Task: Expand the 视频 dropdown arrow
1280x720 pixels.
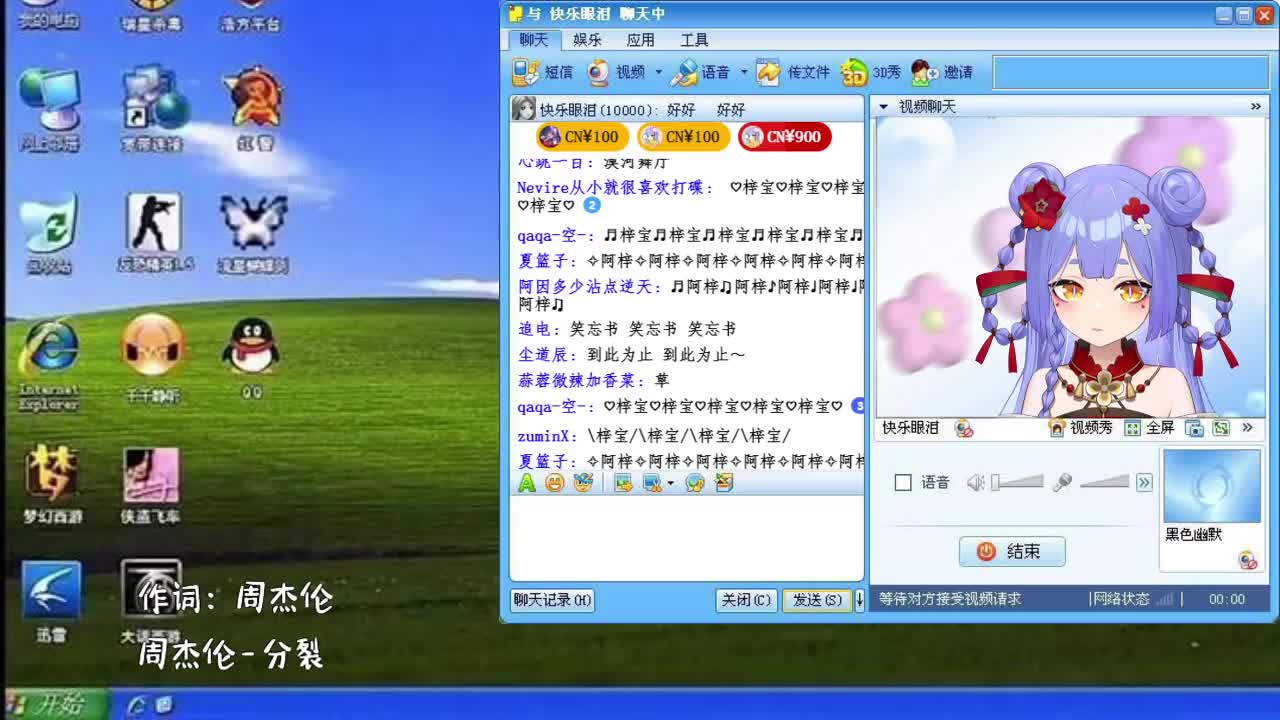Action: 658,72
